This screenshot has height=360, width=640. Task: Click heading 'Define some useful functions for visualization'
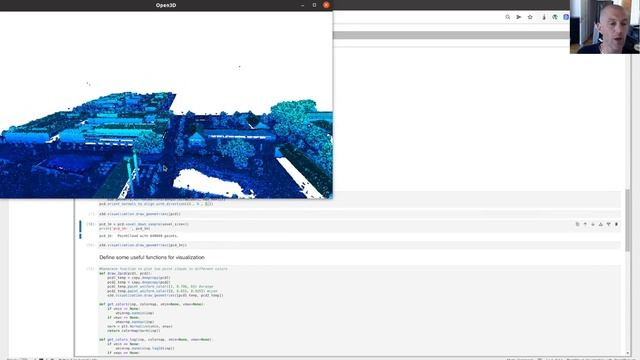pyautogui.click(x=152, y=258)
